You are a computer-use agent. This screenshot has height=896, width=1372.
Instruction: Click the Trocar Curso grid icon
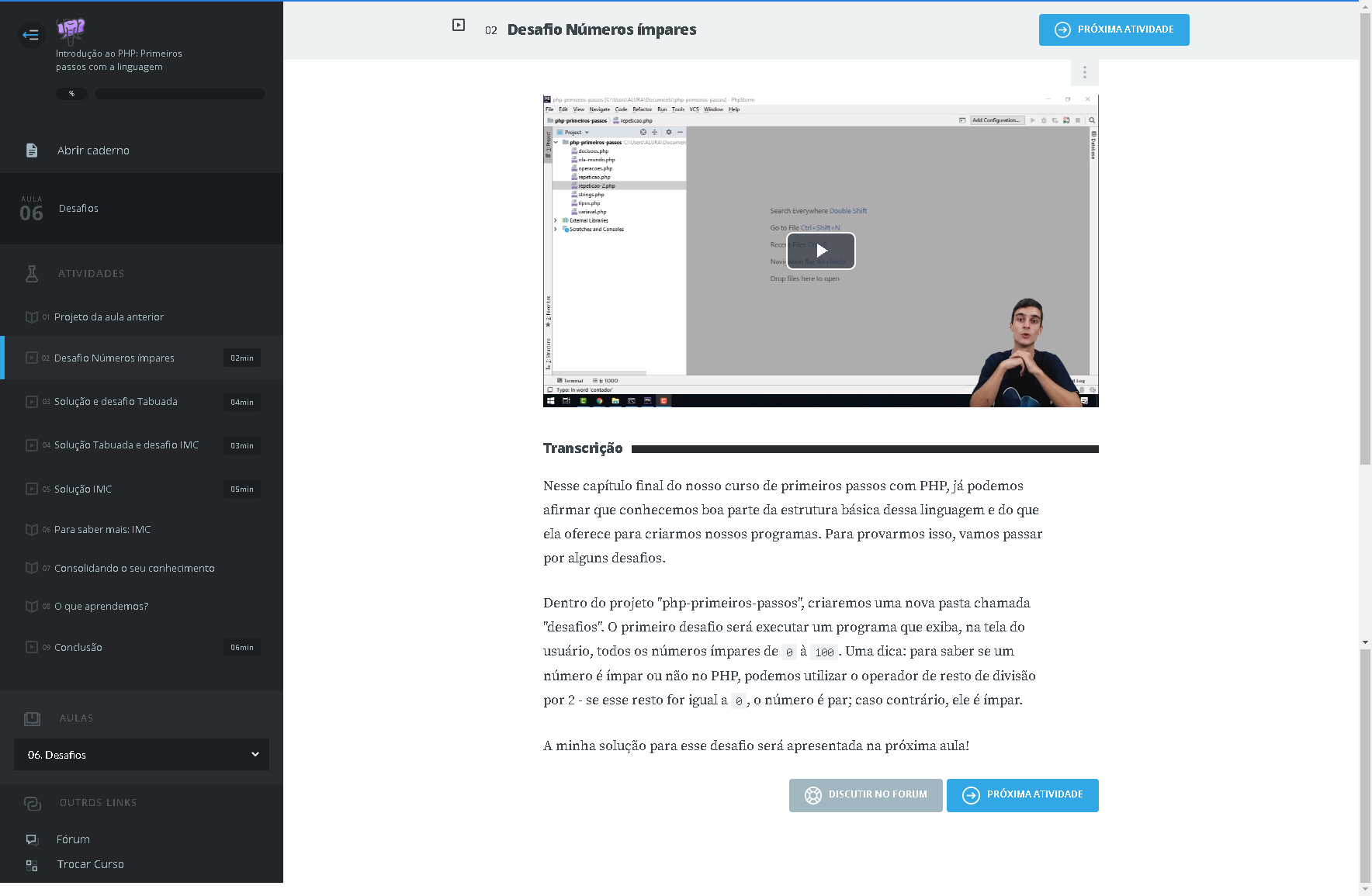(32, 865)
